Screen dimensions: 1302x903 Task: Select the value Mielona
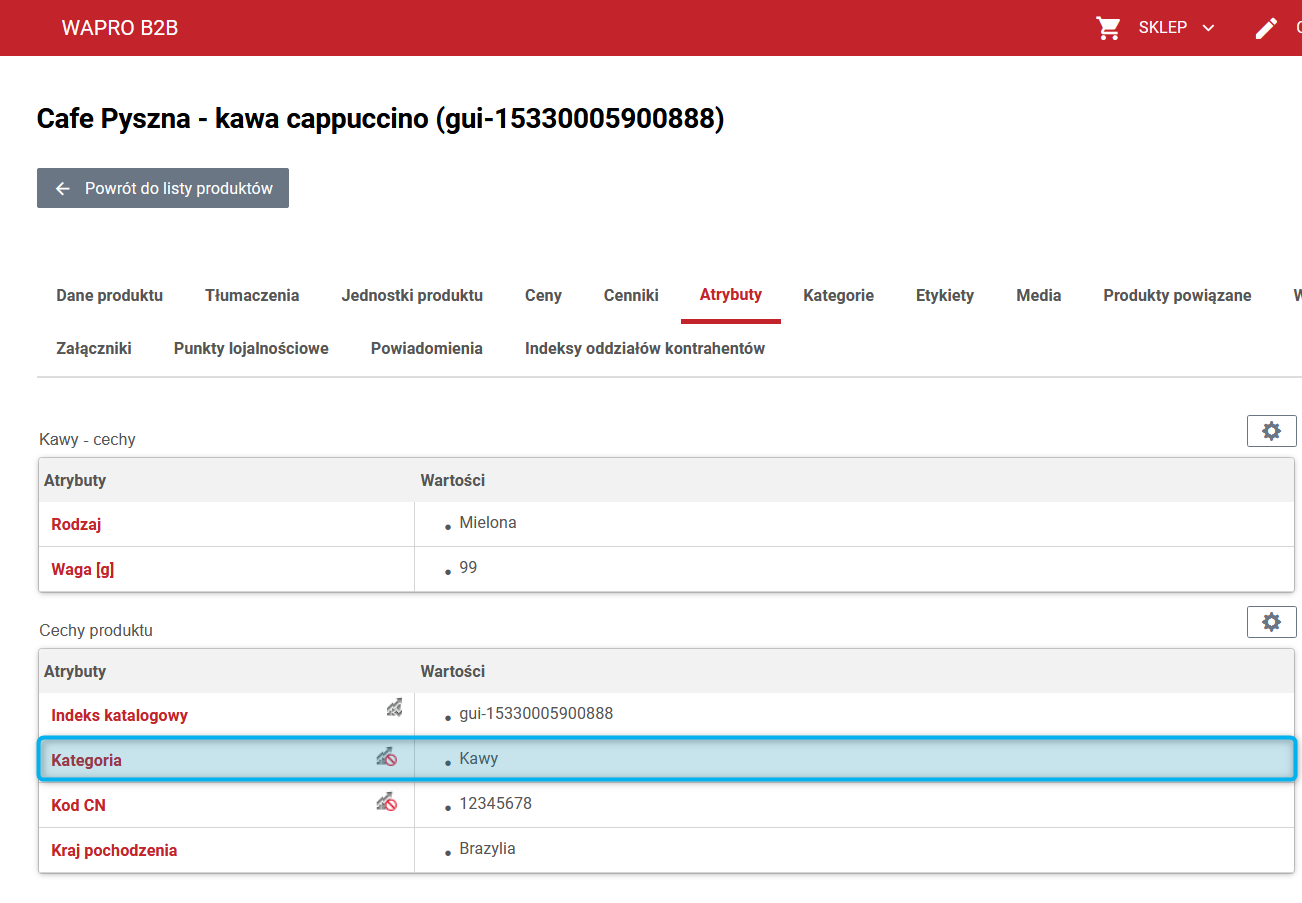pos(488,522)
